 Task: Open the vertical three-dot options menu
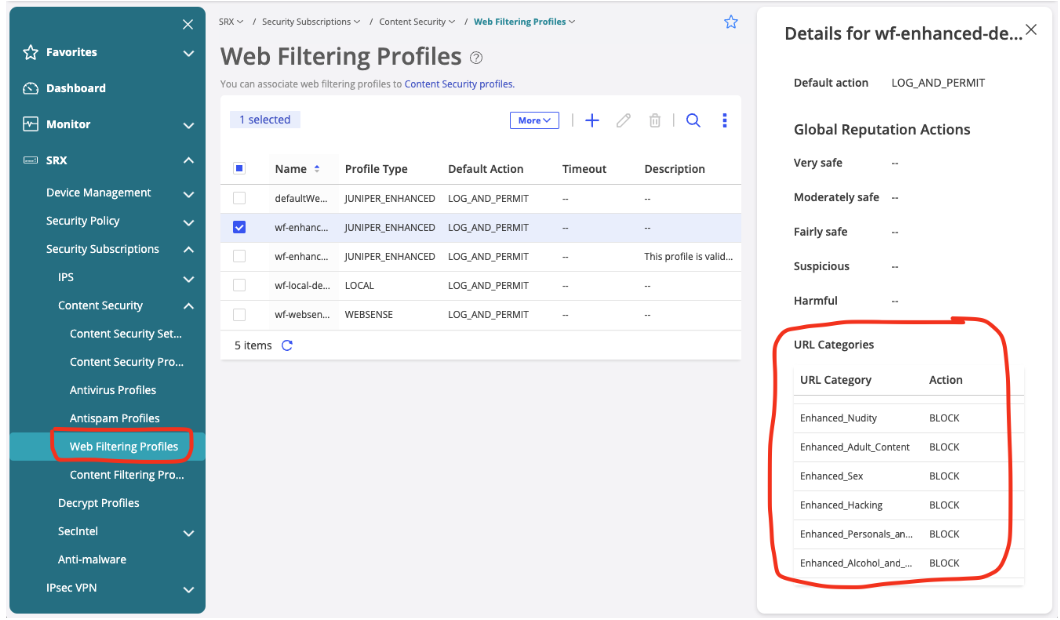[x=725, y=121]
